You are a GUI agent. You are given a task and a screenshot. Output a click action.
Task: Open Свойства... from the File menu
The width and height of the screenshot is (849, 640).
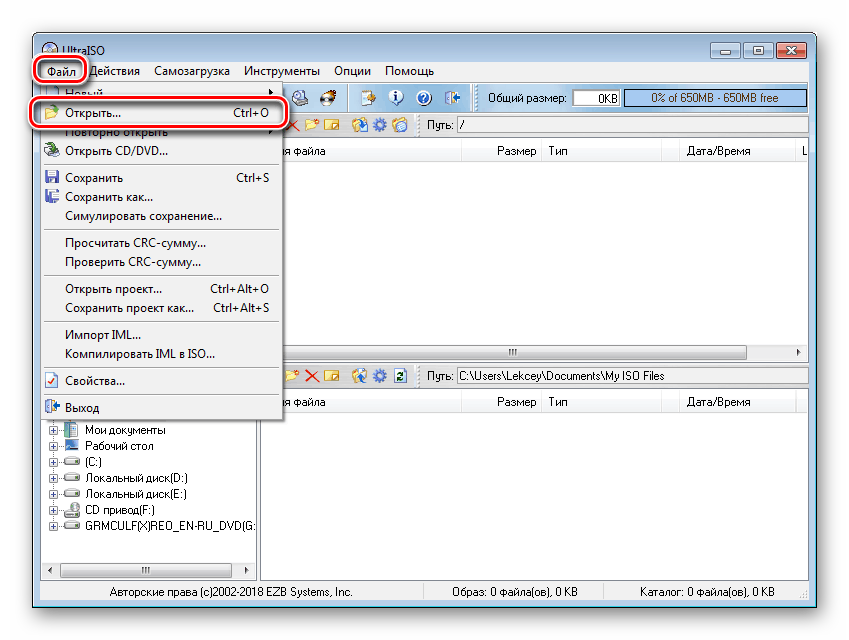pyautogui.click(x=161, y=381)
